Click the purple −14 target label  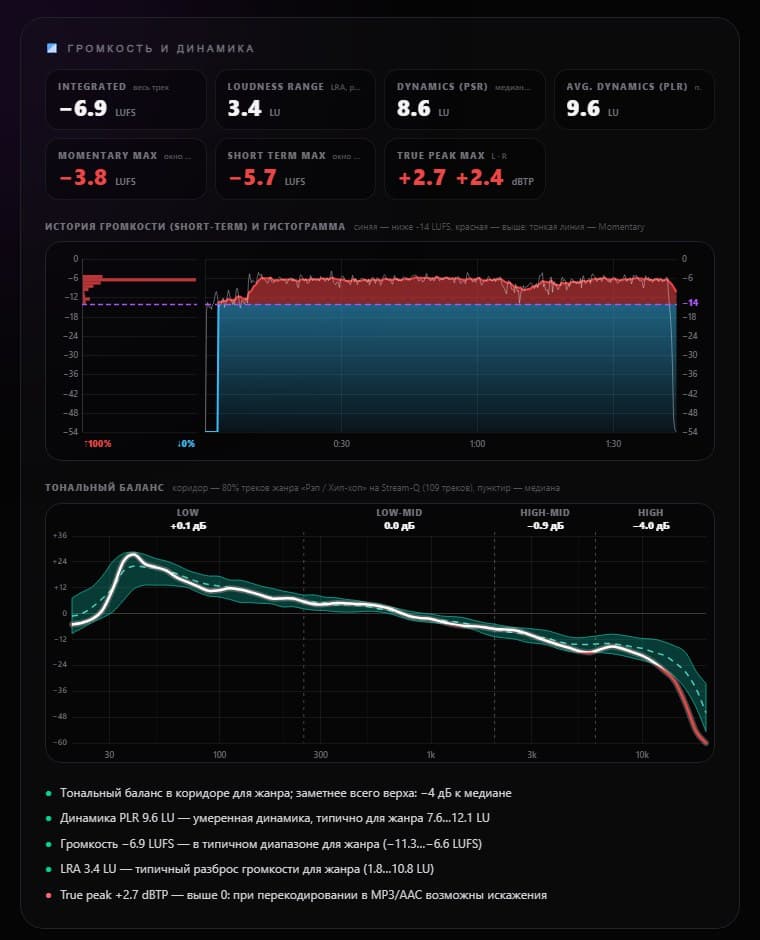click(690, 303)
